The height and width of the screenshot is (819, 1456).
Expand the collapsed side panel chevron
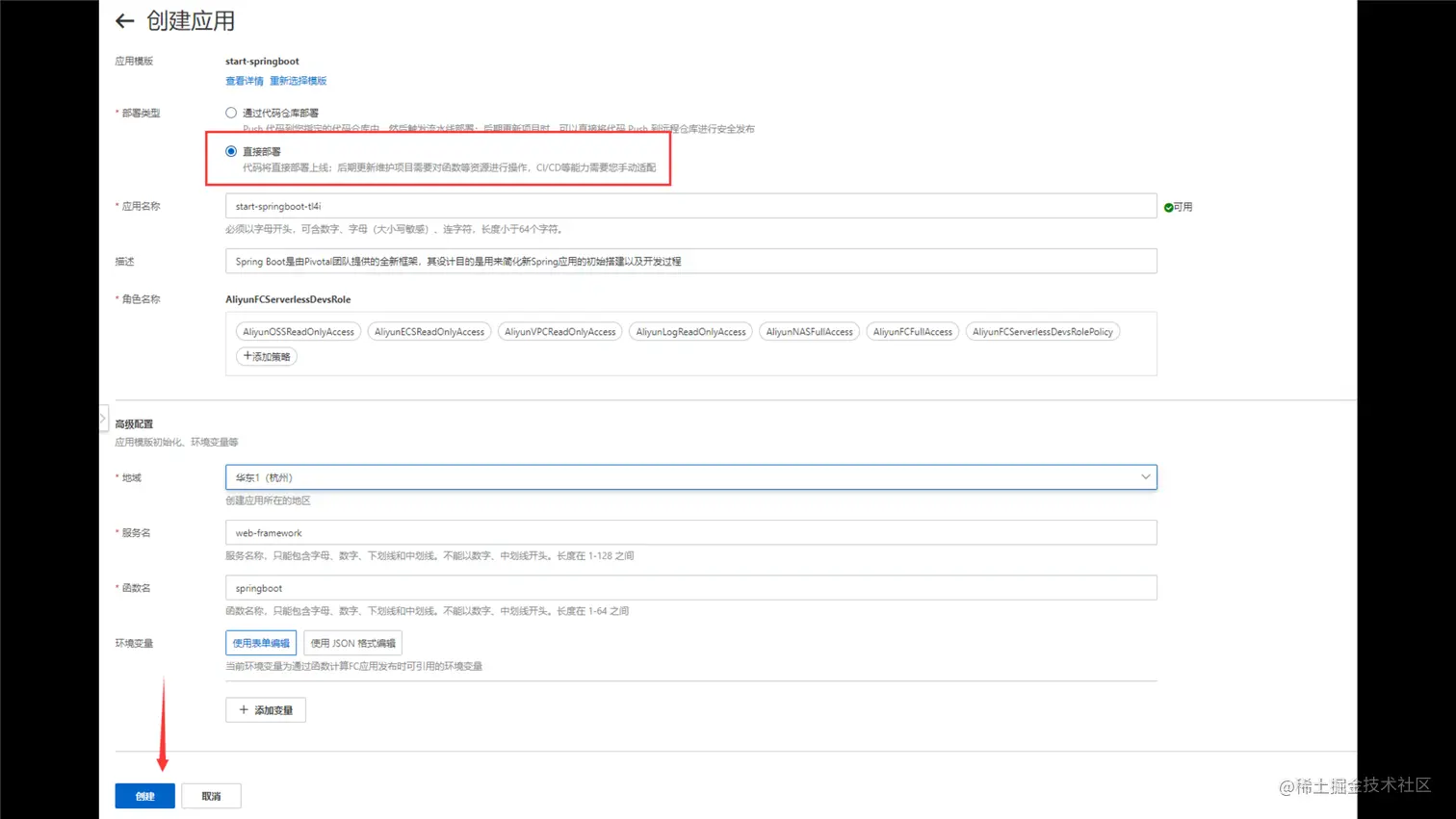coord(103,419)
